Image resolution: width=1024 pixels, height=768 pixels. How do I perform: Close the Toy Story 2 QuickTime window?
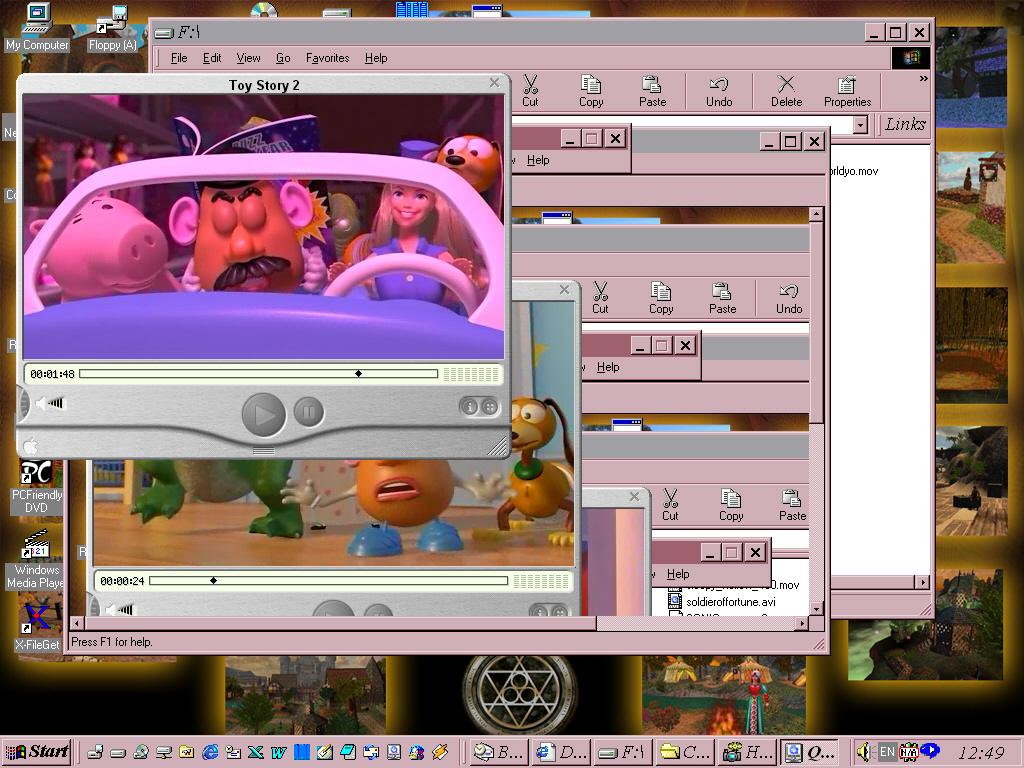494,83
